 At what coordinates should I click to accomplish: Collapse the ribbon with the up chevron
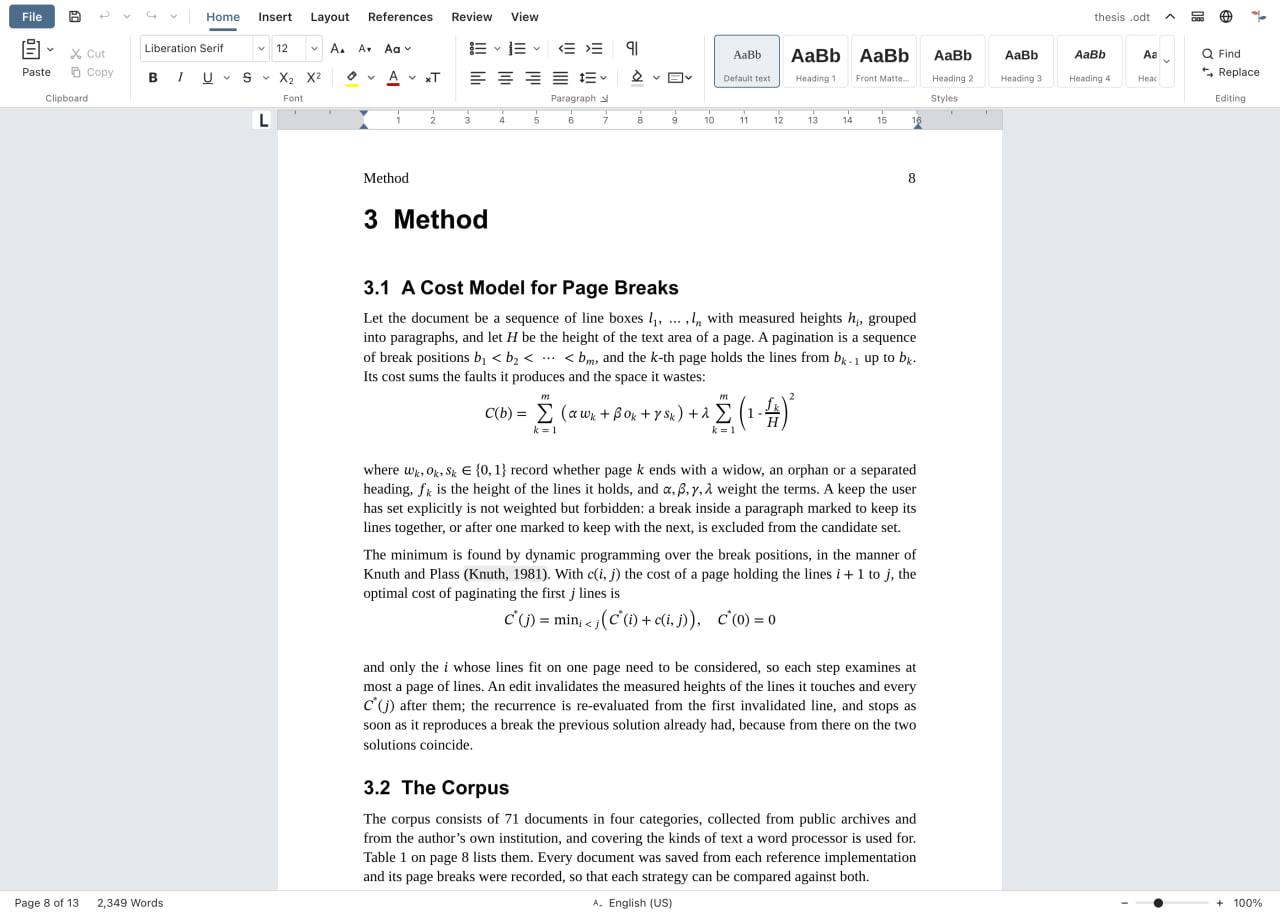point(1170,17)
